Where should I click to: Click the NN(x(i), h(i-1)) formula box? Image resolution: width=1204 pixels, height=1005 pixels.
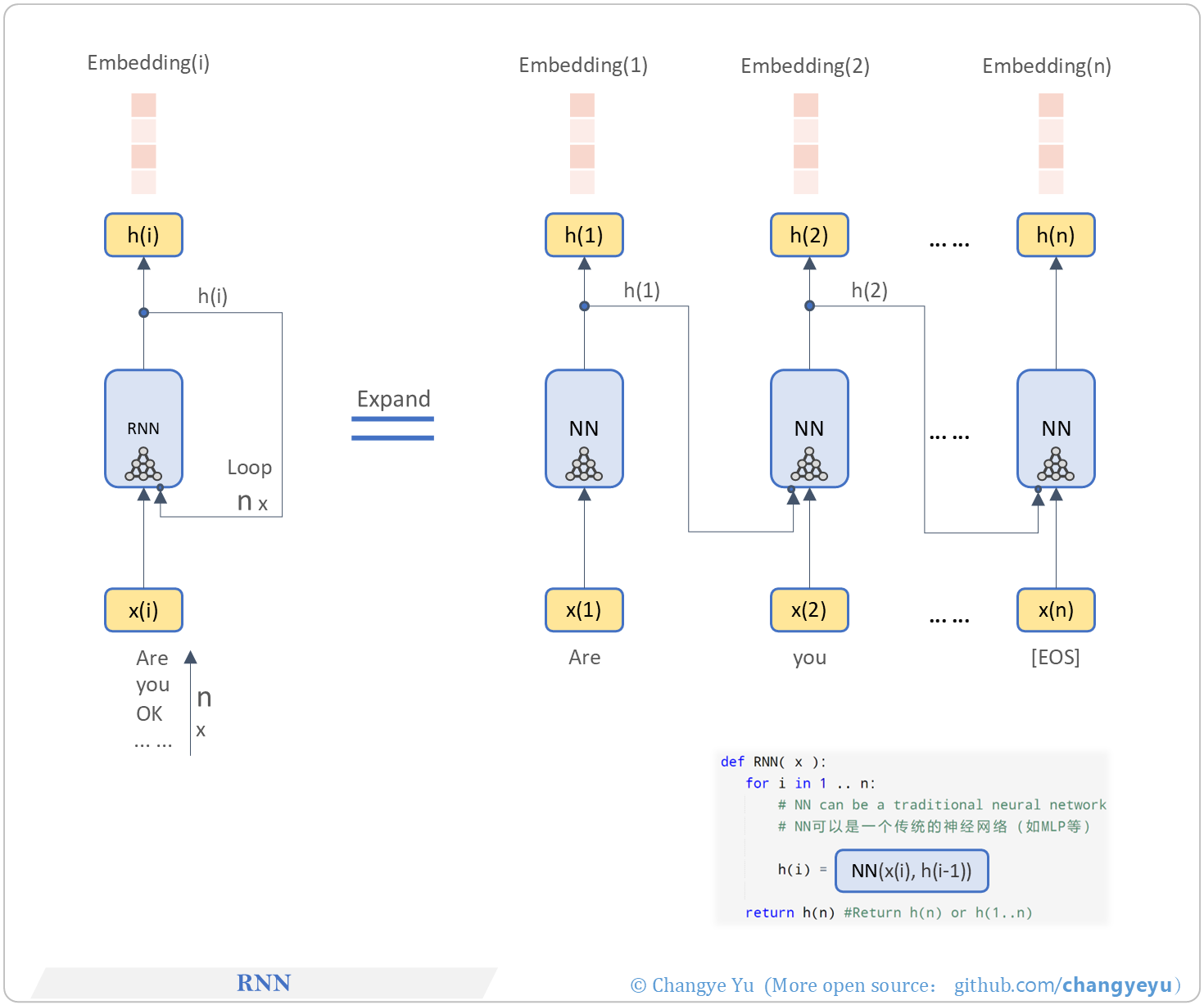pyautogui.click(x=912, y=871)
